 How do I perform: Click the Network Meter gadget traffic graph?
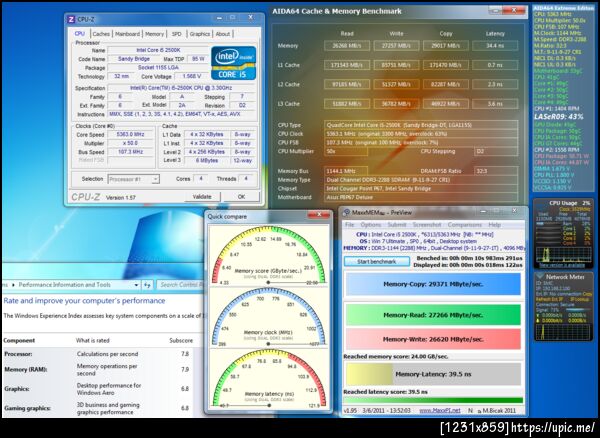pos(561,332)
